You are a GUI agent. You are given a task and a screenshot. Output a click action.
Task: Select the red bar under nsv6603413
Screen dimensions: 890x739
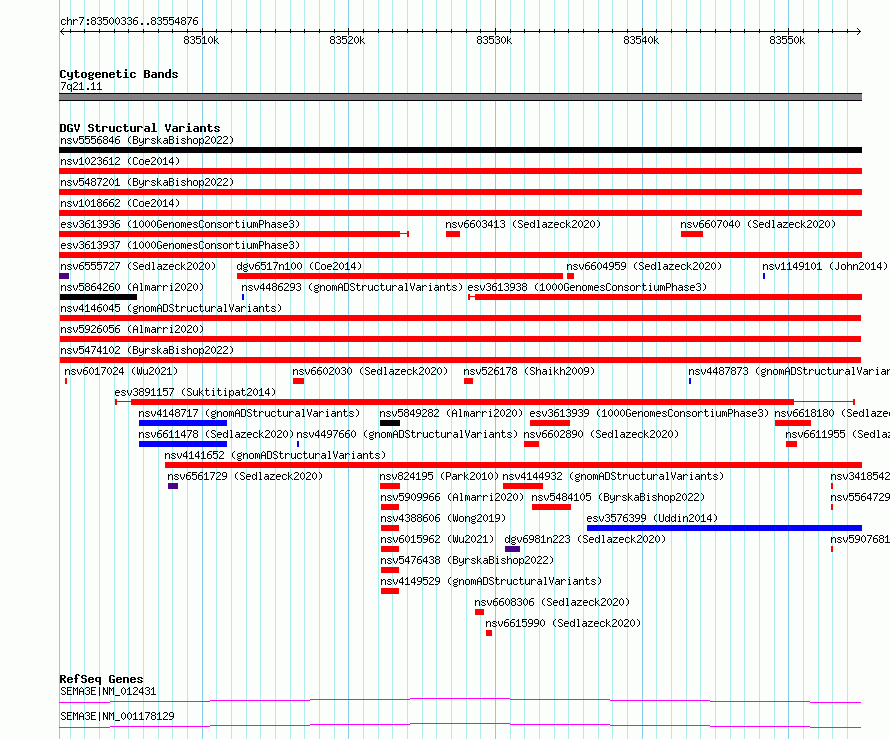[x=453, y=234]
